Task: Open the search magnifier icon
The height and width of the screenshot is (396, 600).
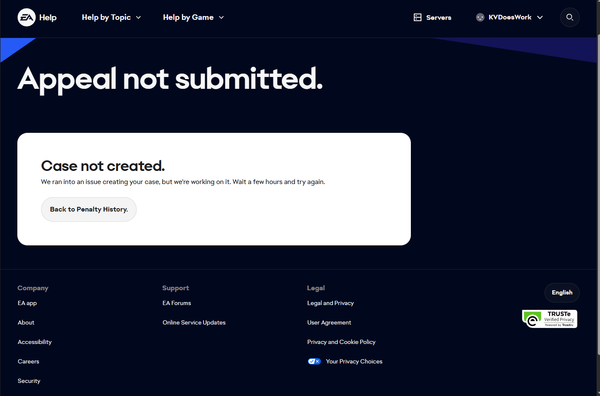Action: pyautogui.click(x=569, y=17)
